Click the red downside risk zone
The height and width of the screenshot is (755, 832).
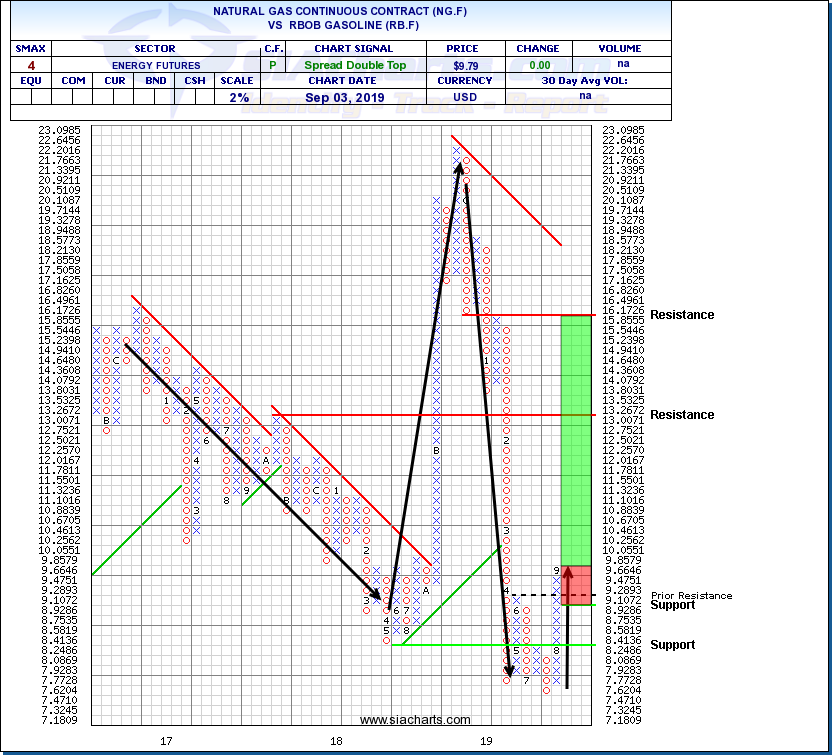[x=575, y=585]
